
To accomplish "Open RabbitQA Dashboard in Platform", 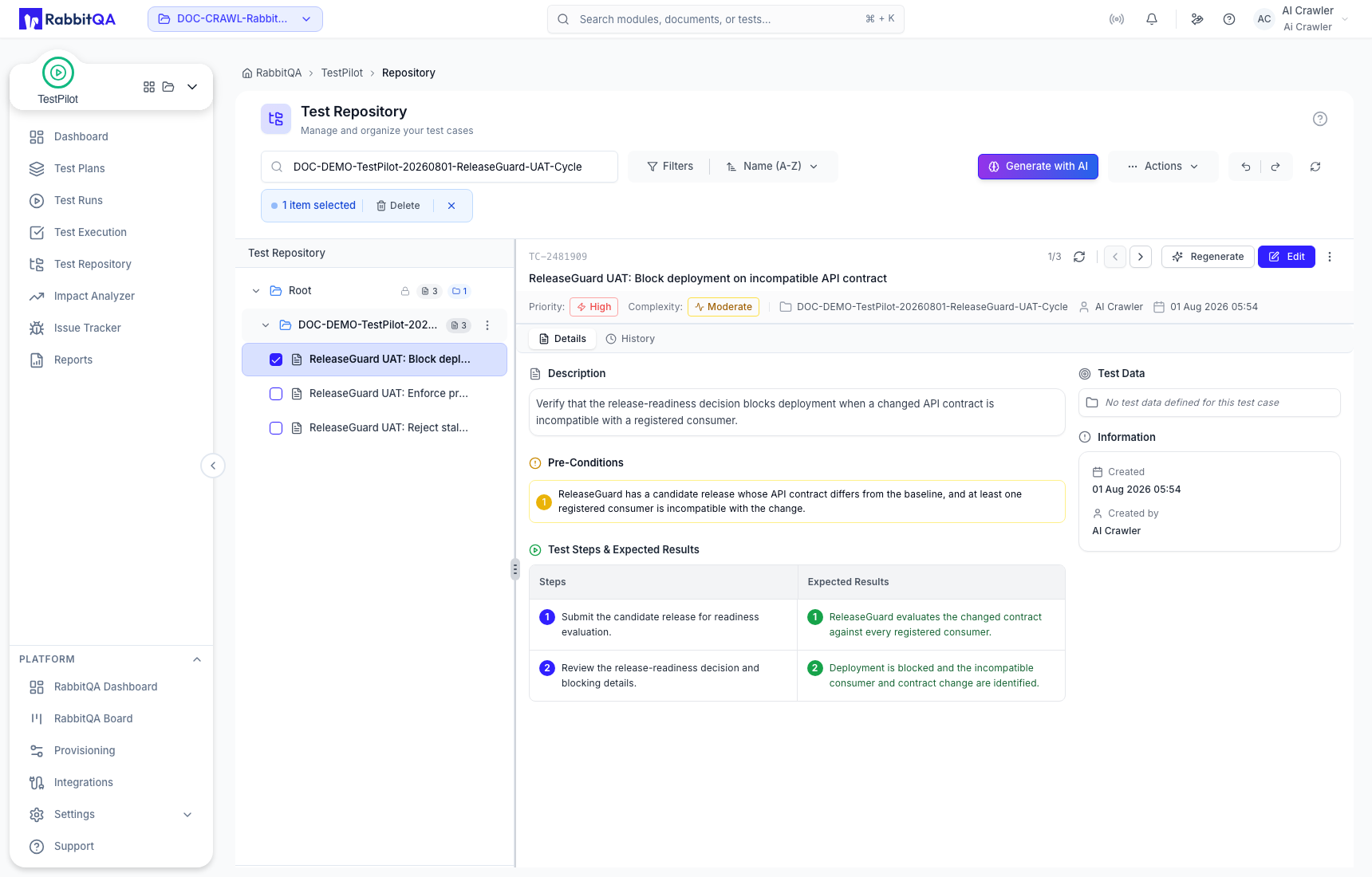I will (x=112, y=687).
